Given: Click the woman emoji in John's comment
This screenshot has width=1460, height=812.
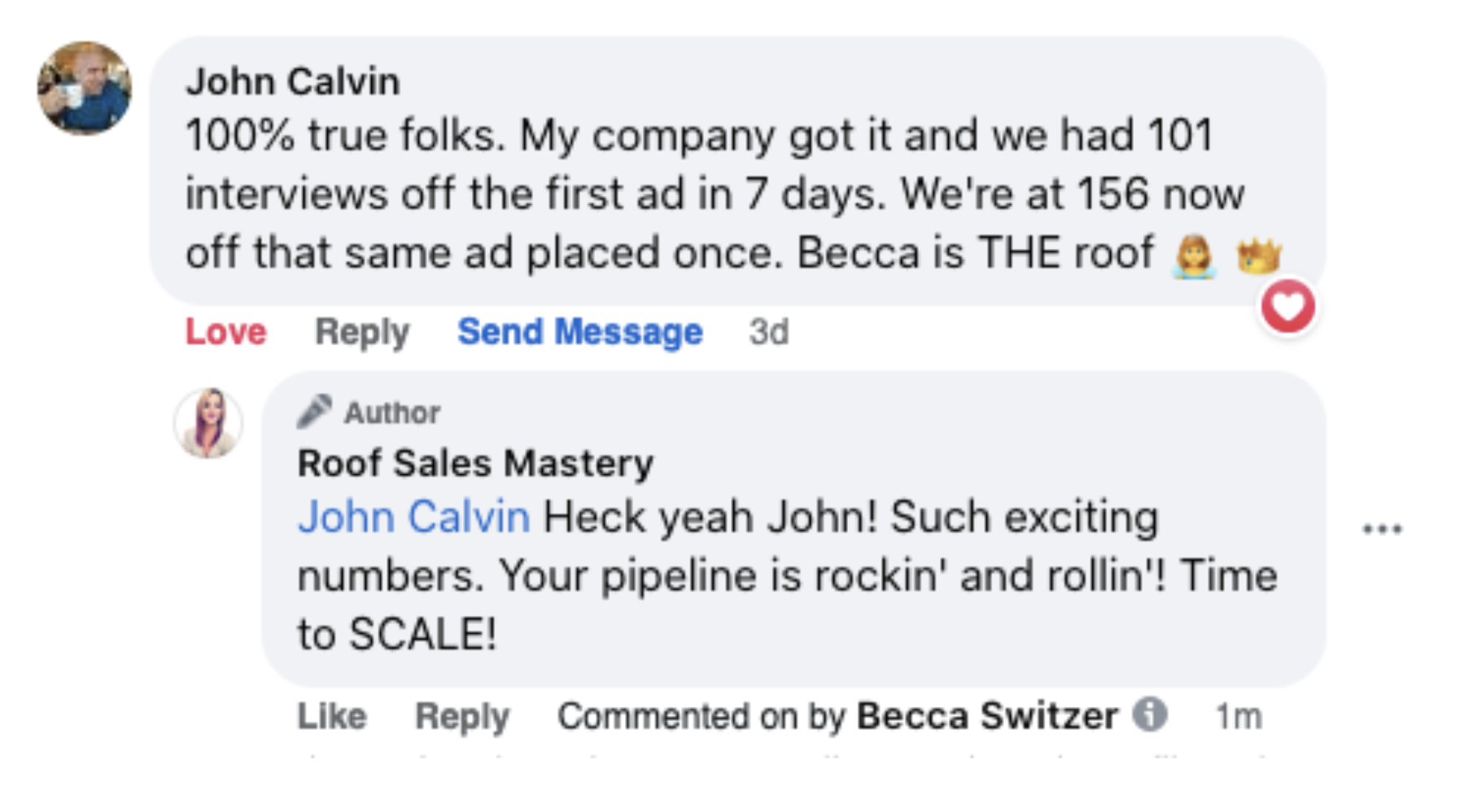Looking at the screenshot, I should 1194,256.
